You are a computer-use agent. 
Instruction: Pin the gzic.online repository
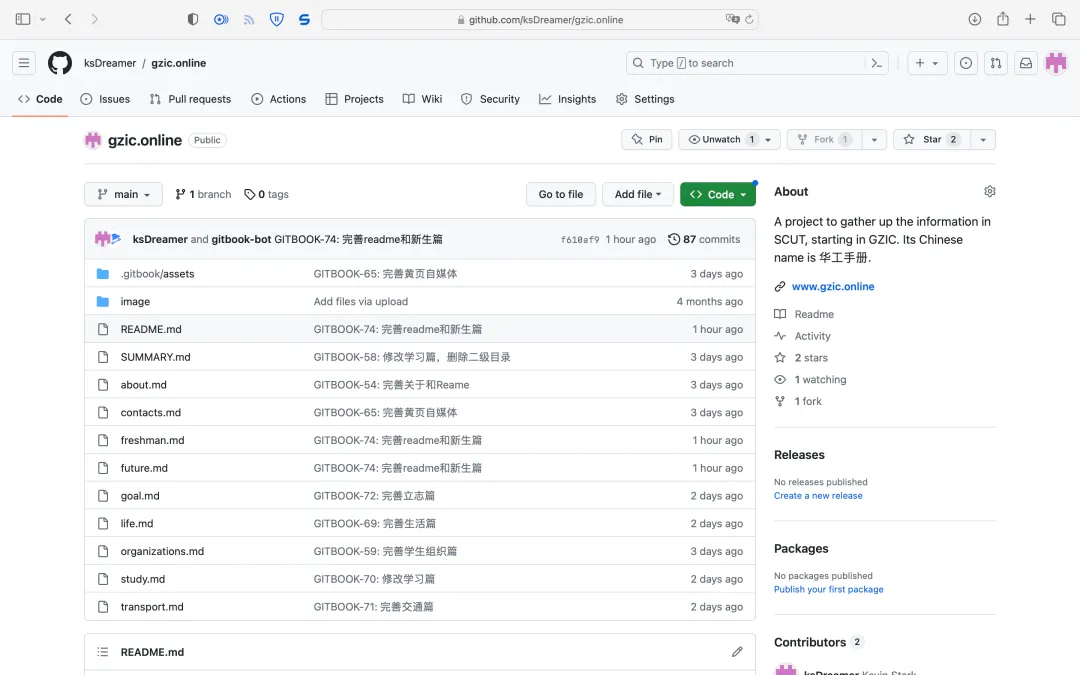click(646, 140)
